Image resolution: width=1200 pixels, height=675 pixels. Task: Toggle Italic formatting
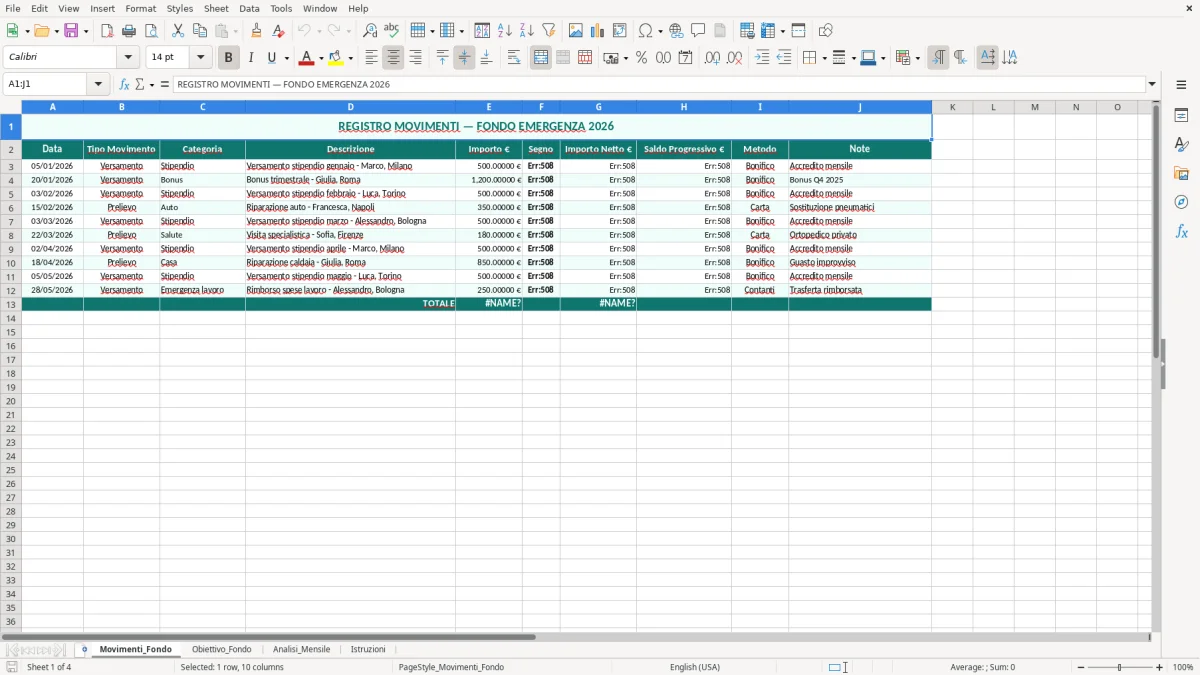(x=250, y=58)
